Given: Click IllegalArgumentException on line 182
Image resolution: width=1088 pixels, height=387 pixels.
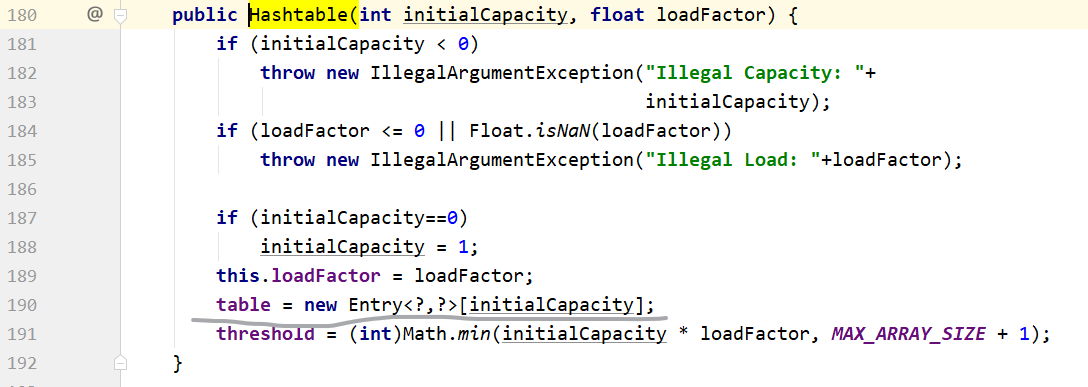Looking at the screenshot, I should (502, 73).
